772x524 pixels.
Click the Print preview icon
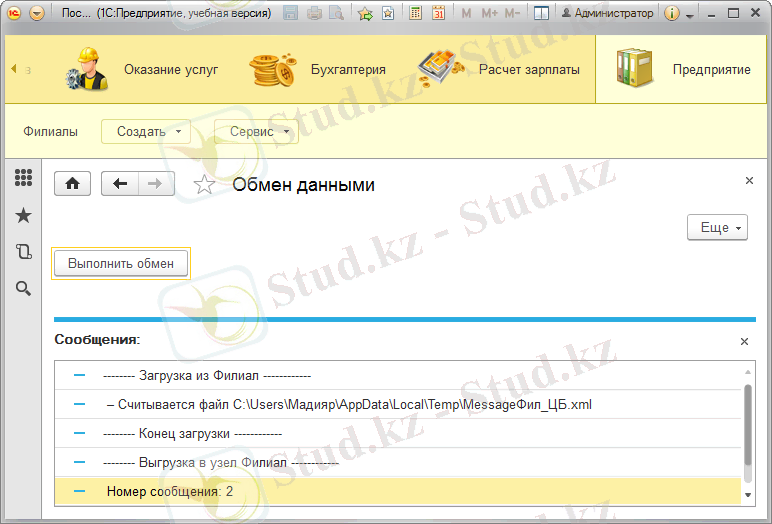point(336,13)
